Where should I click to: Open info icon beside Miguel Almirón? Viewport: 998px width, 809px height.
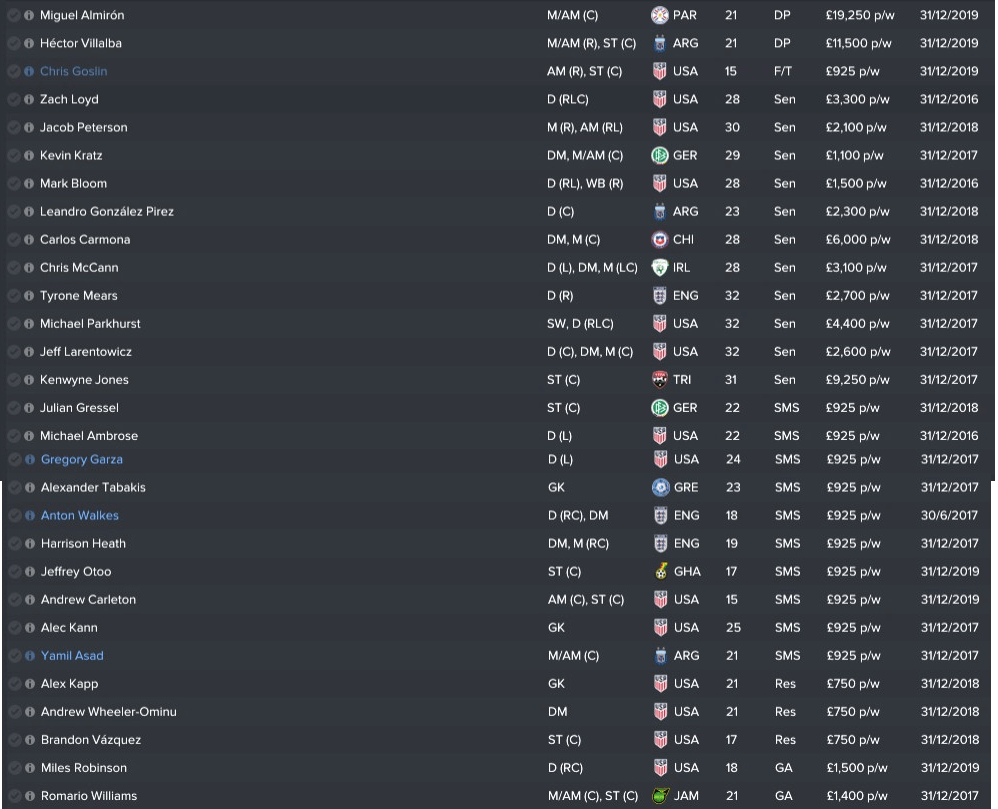(29, 15)
